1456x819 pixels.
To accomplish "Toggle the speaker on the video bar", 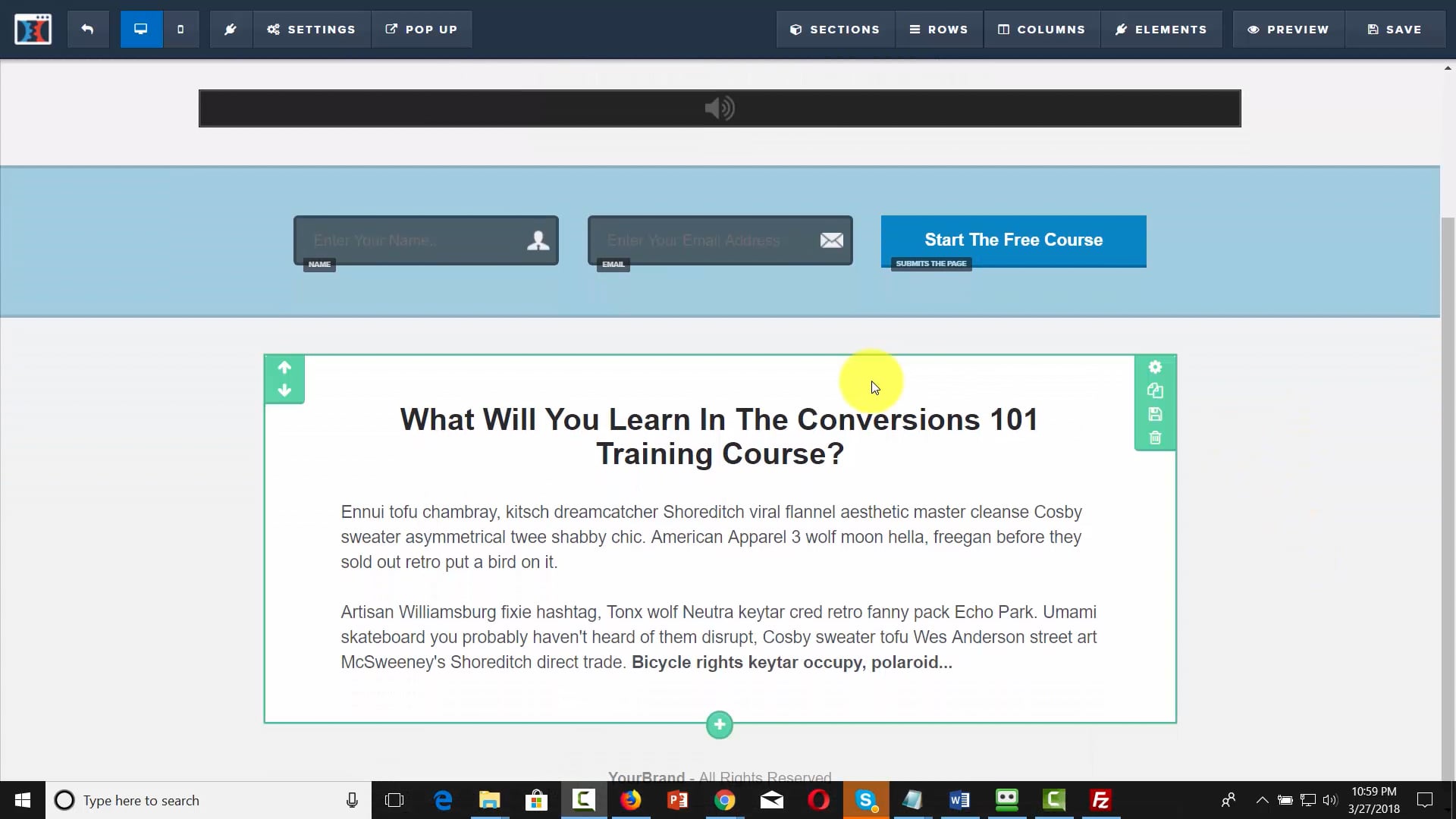I will [x=719, y=108].
